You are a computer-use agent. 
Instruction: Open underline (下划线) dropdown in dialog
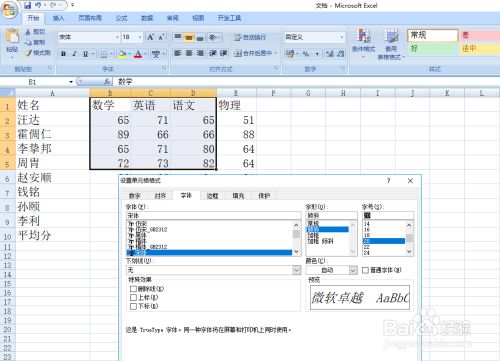[296, 270]
